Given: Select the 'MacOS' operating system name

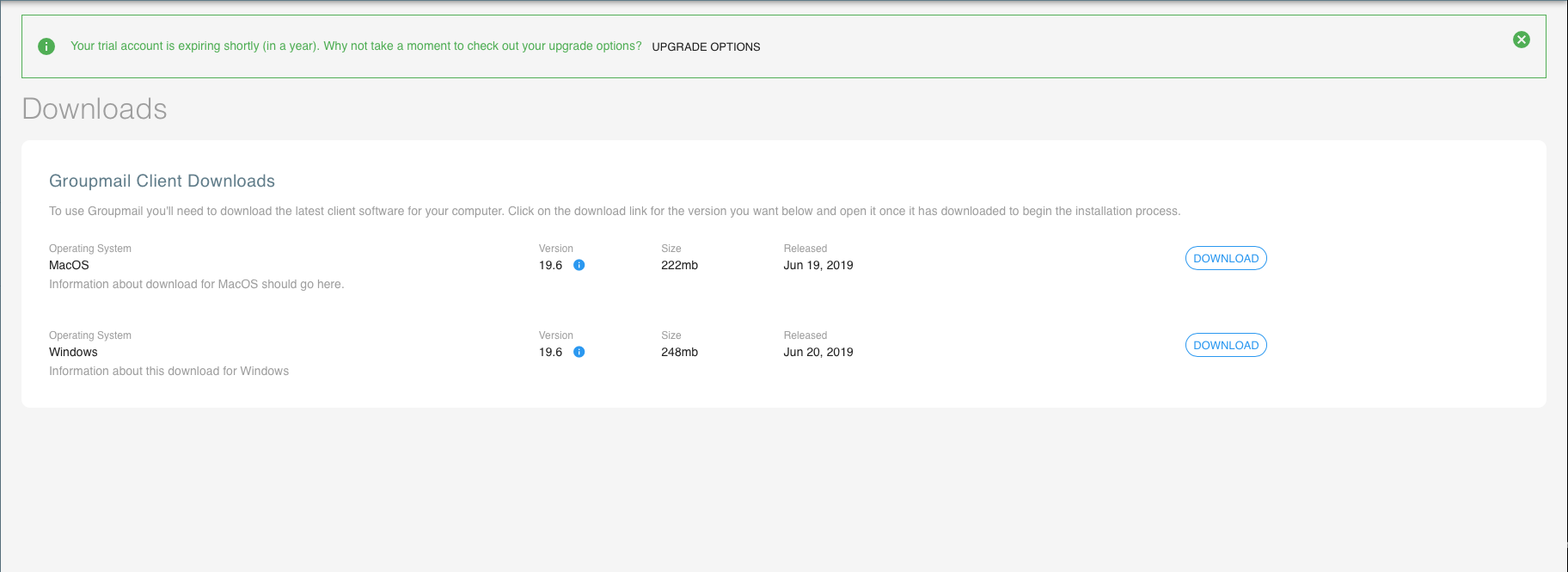Looking at the screenshot, I should point(69,265).
